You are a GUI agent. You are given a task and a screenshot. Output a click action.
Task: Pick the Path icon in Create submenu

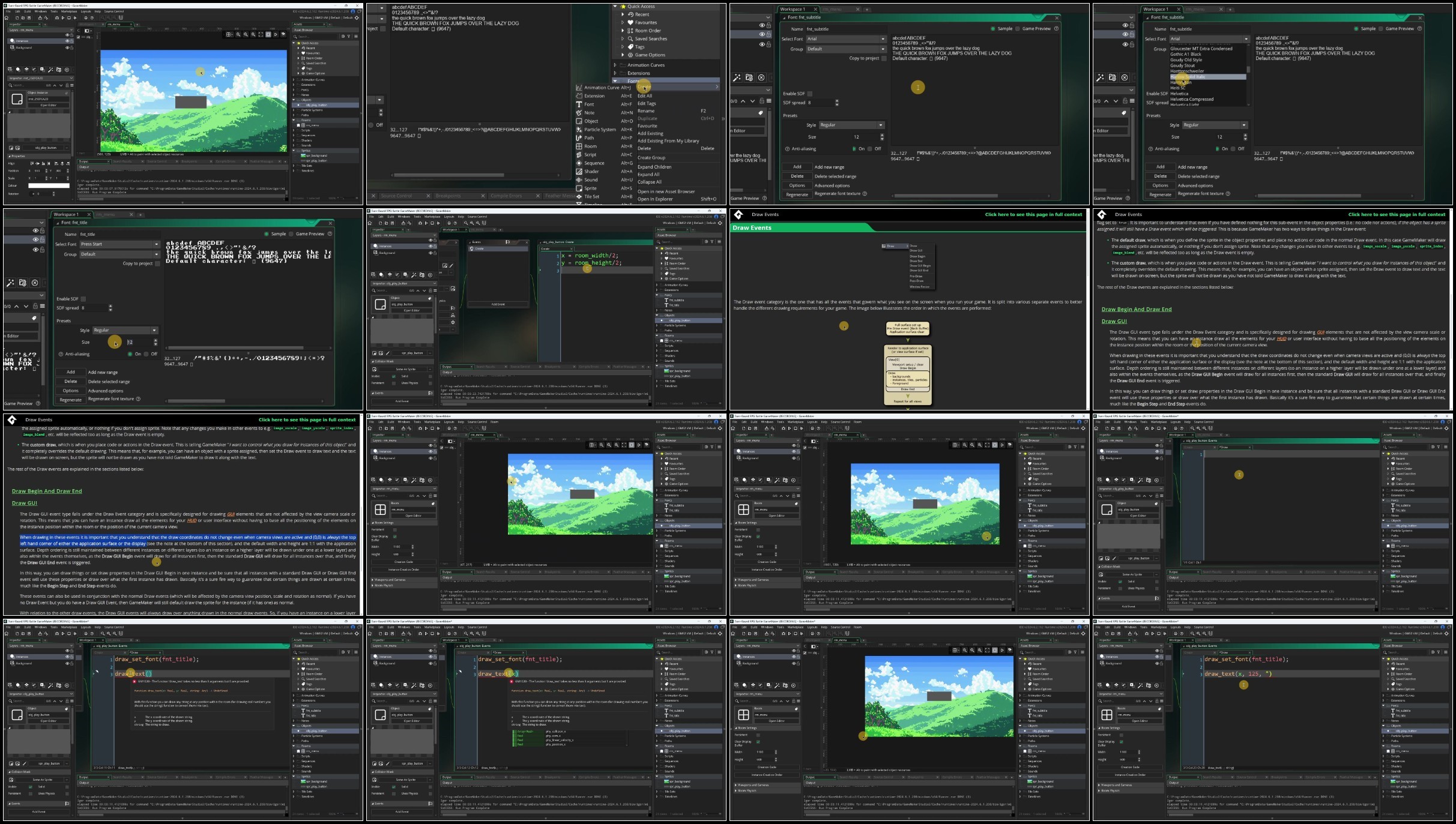coord(579,138)
